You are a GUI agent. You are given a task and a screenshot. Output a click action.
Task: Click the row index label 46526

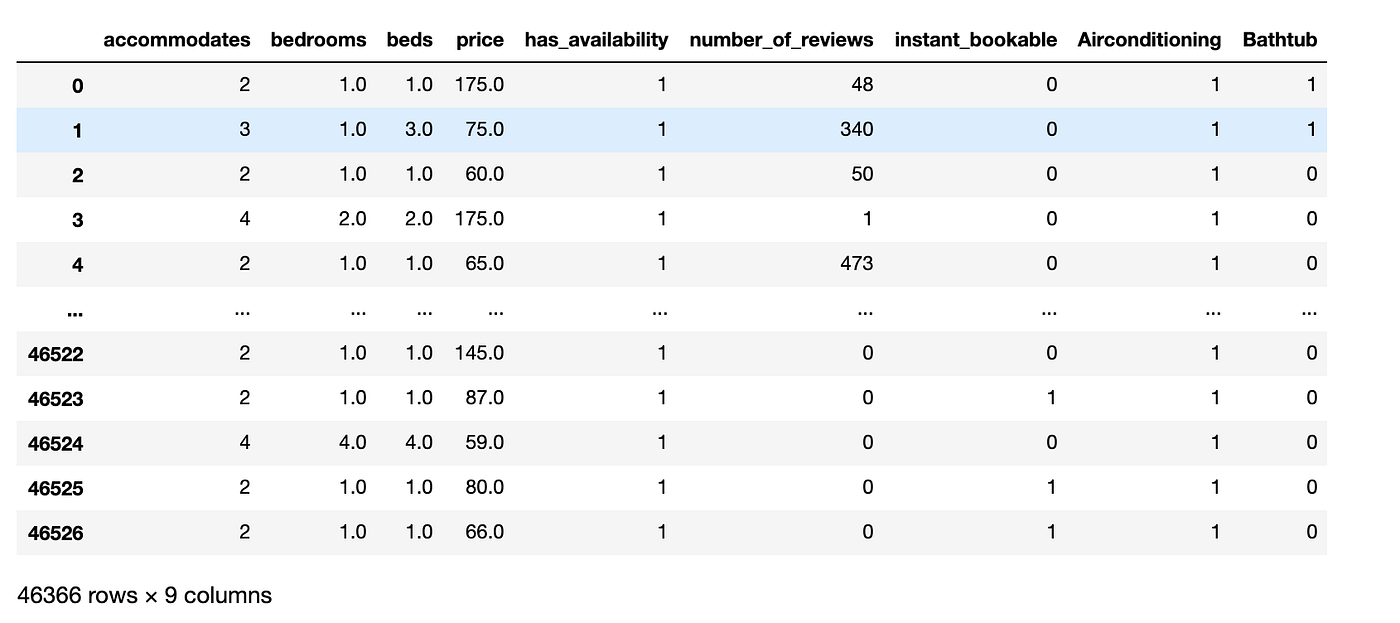point(56,533)
